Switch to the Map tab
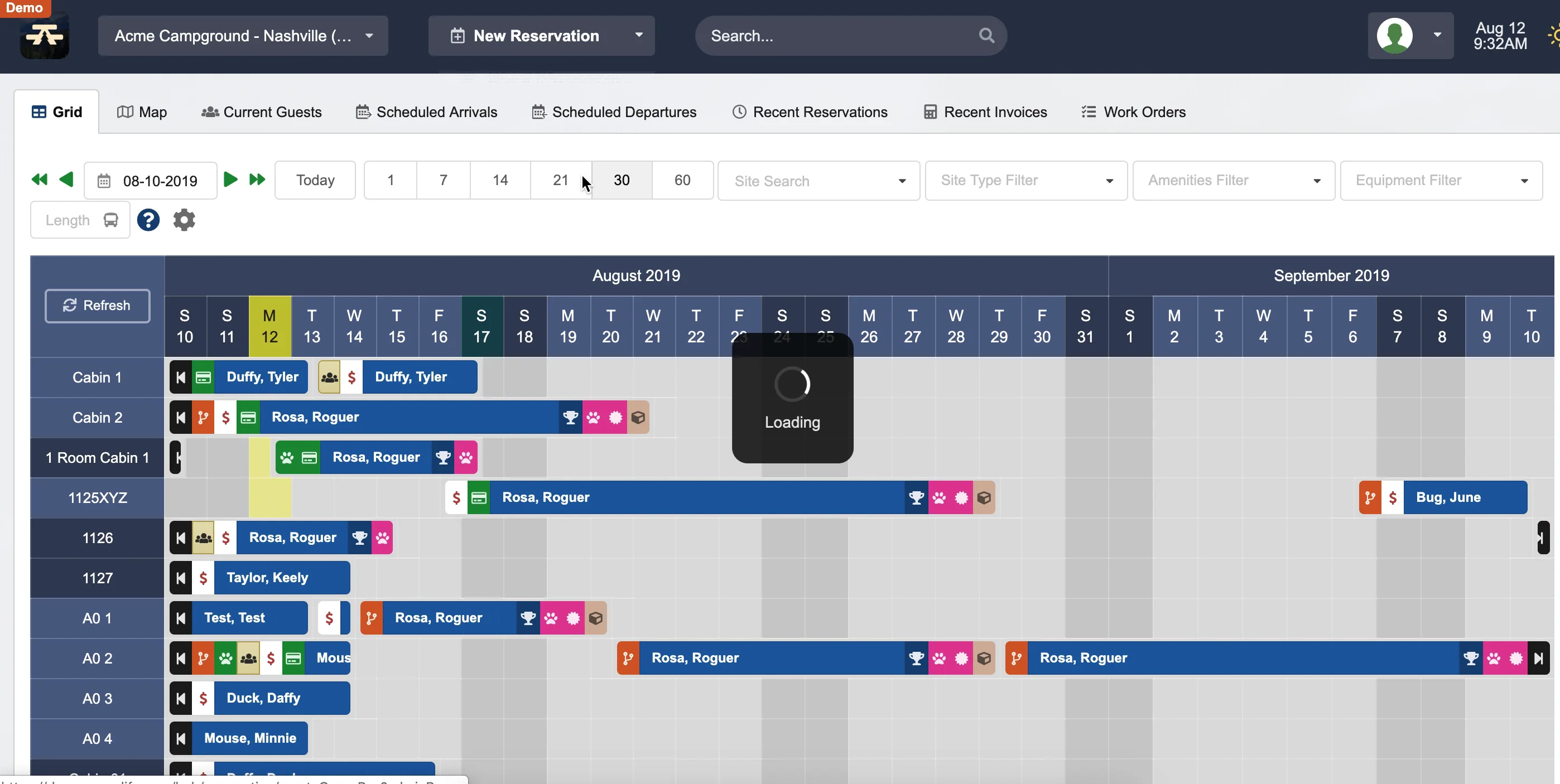 (142, 112)
